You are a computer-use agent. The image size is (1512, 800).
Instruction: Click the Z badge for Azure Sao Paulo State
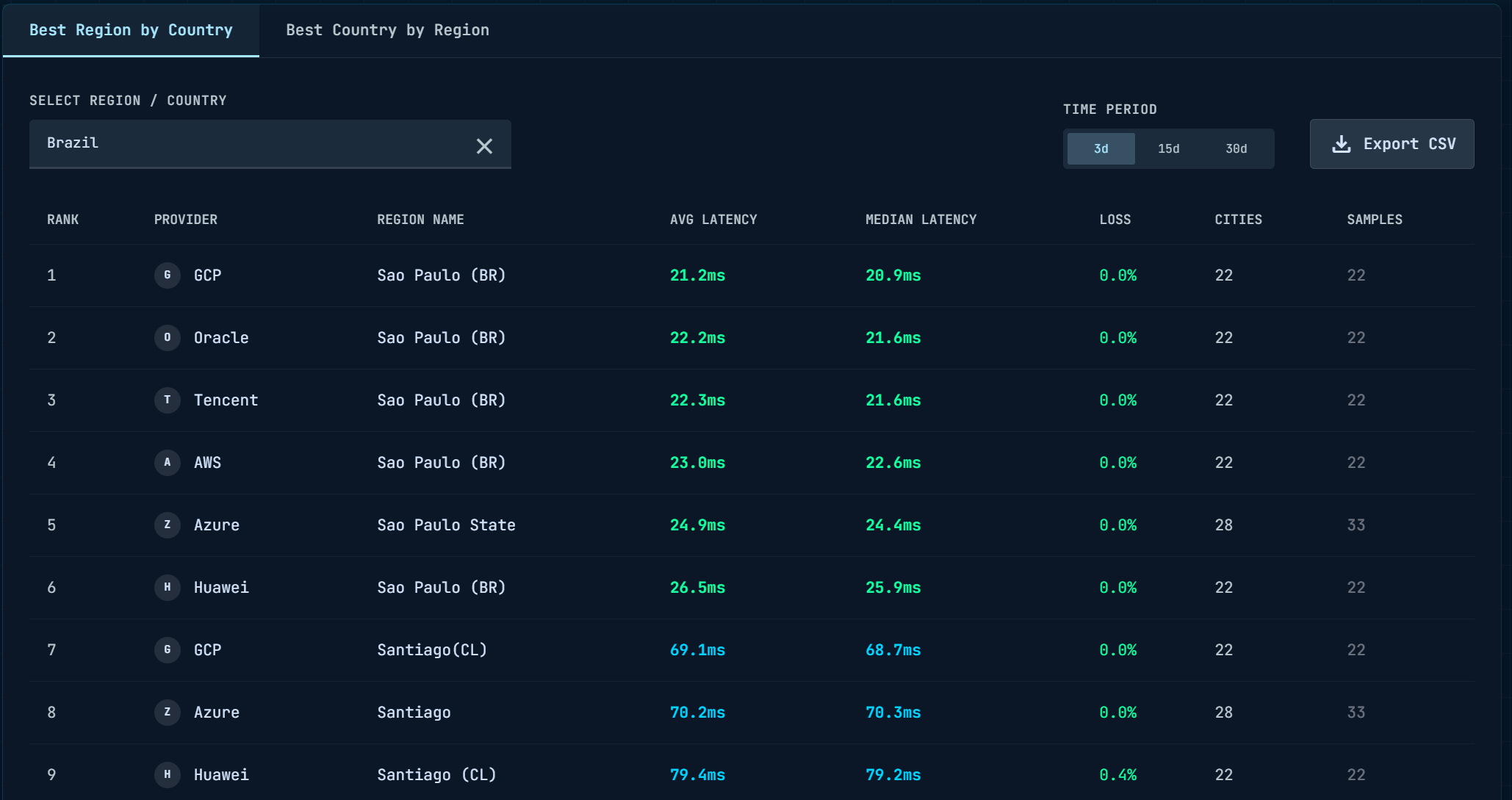tap(168, 525)
